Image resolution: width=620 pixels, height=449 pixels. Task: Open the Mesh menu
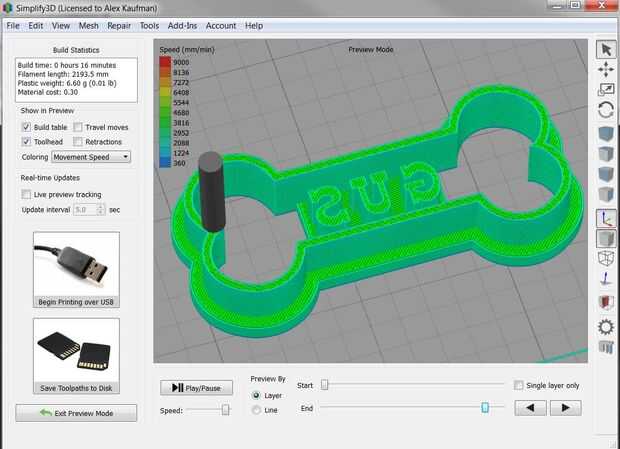(x=89, y=26)
